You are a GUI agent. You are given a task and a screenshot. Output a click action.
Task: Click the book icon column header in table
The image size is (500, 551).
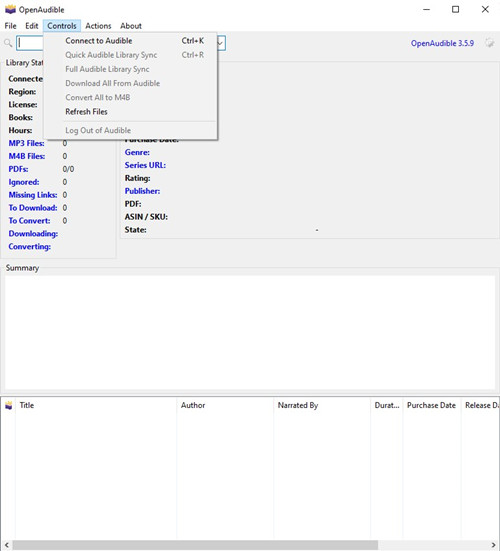point(9,406)
